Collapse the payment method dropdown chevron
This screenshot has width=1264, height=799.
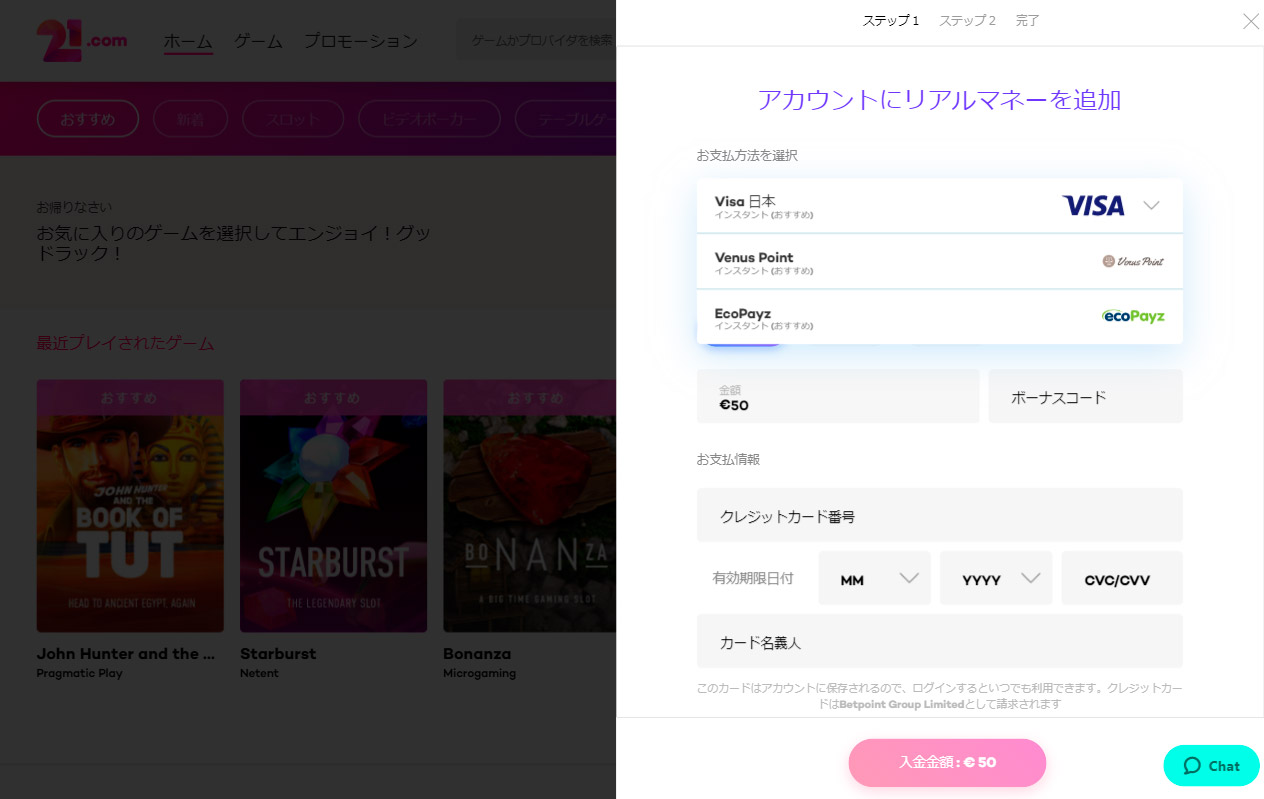pyautogui.click(x=1151, y=206)
